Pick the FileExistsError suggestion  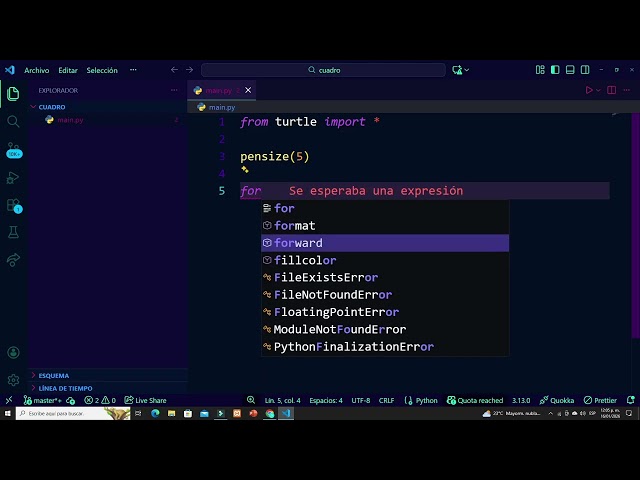tap(385, 278)
